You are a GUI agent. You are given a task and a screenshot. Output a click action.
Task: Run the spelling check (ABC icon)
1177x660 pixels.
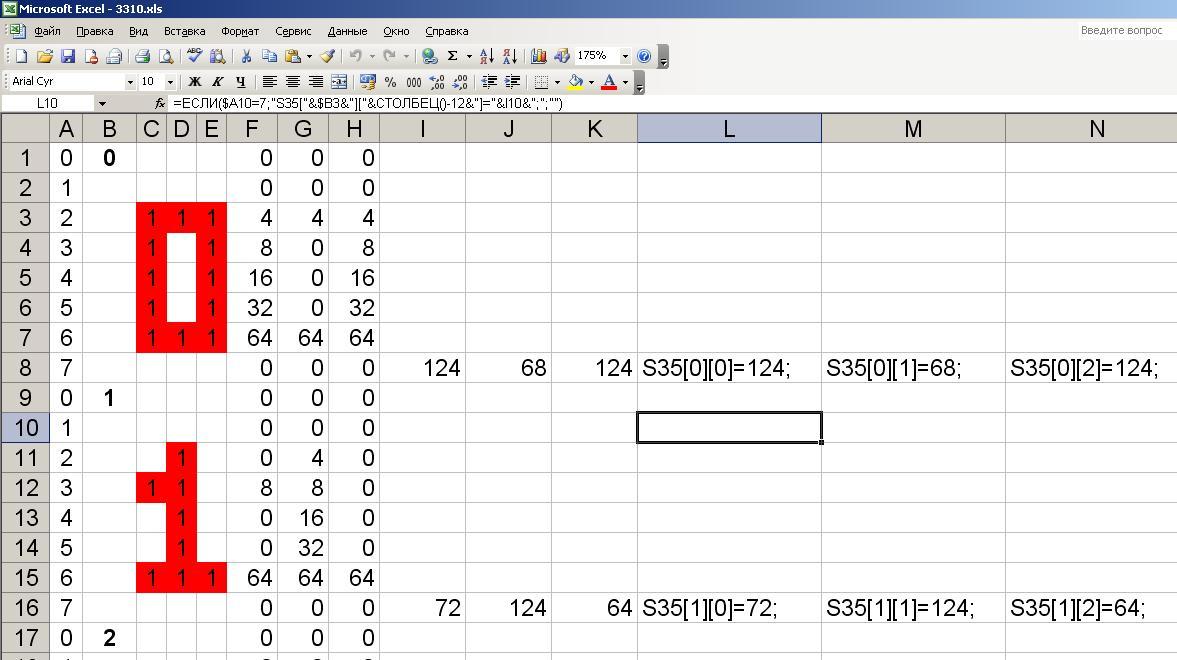pos(194,56)
